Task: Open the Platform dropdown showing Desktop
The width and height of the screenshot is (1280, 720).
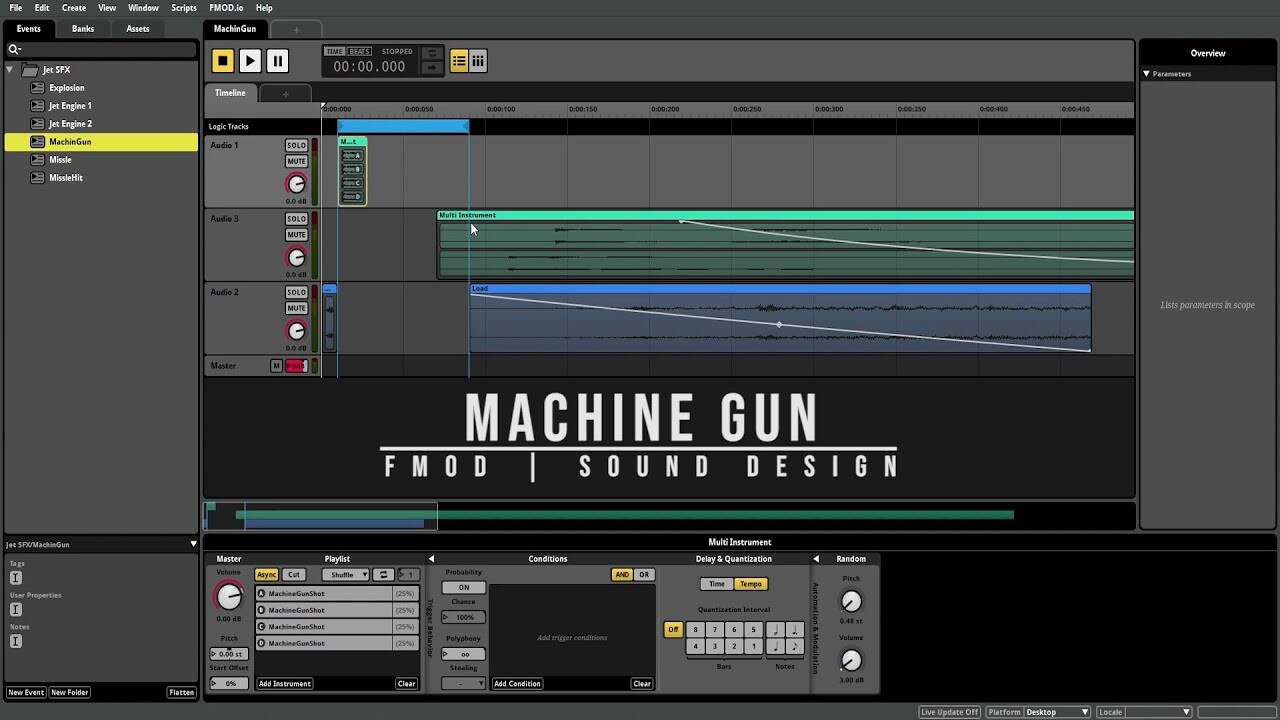Action: (x=1057, y=711)
